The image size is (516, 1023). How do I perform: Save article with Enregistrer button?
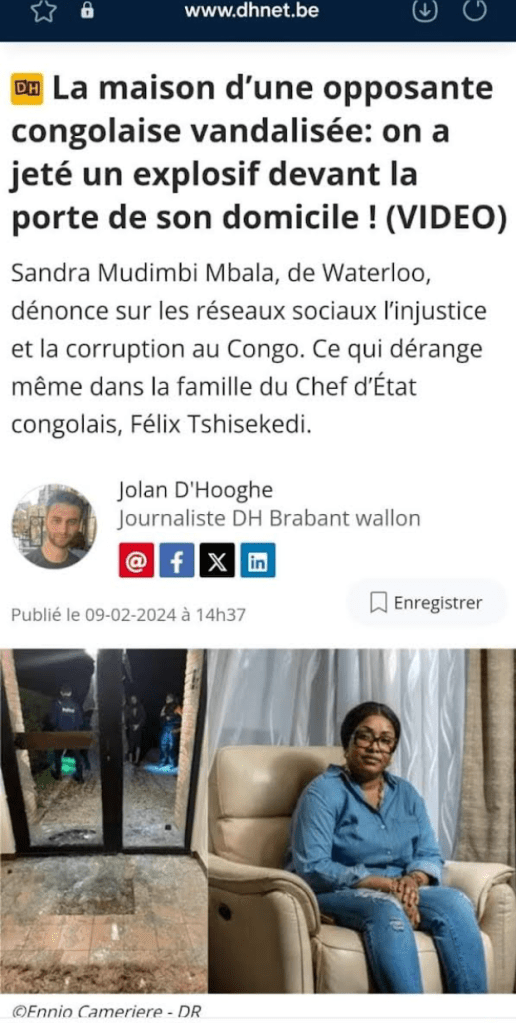[427, 603]
